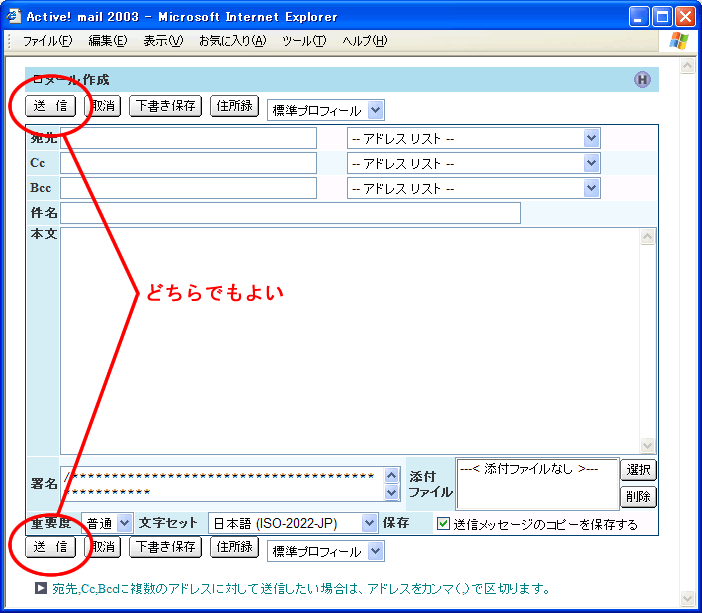Toggle 送信メッセージのコピーを保存する checkbox
The height and width of the screenshot is (613, 702).
(x=443, y=523)
